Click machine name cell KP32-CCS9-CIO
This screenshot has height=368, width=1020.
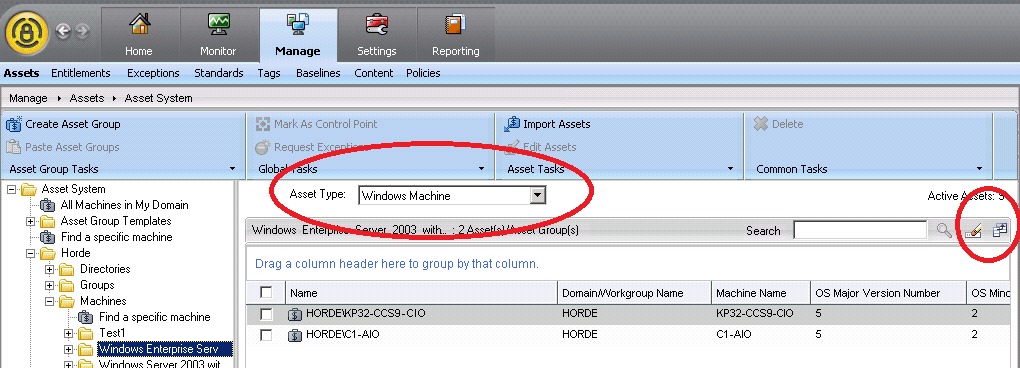[x=755, y=313]
